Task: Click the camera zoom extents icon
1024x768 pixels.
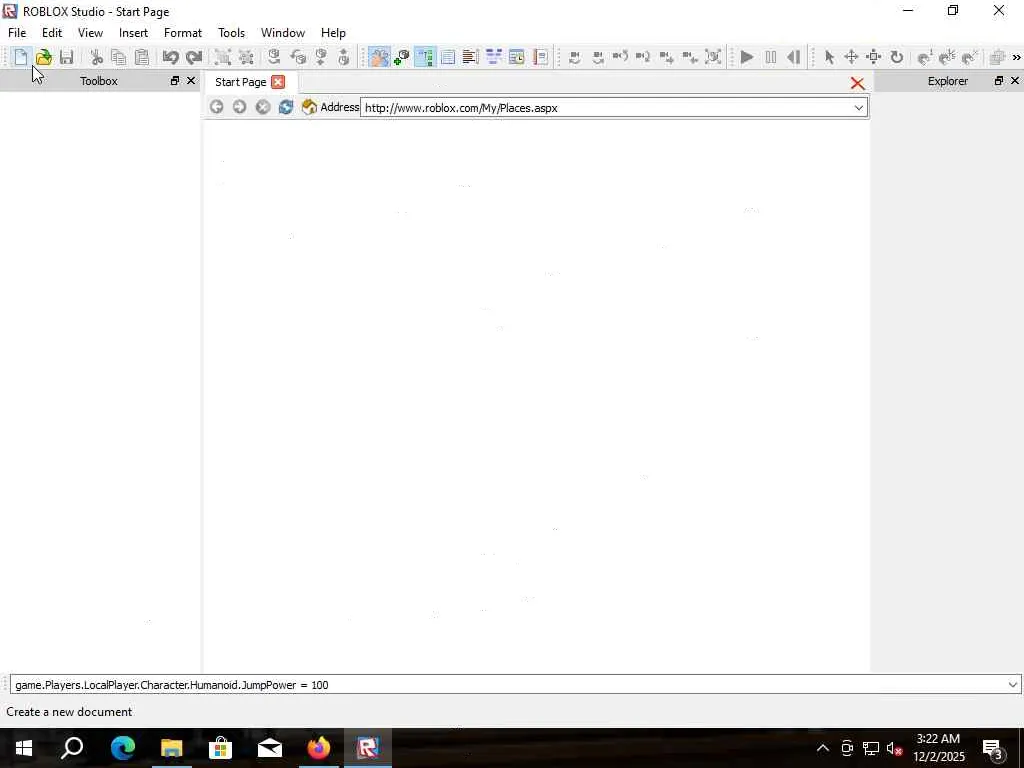Action: point(713,57)
